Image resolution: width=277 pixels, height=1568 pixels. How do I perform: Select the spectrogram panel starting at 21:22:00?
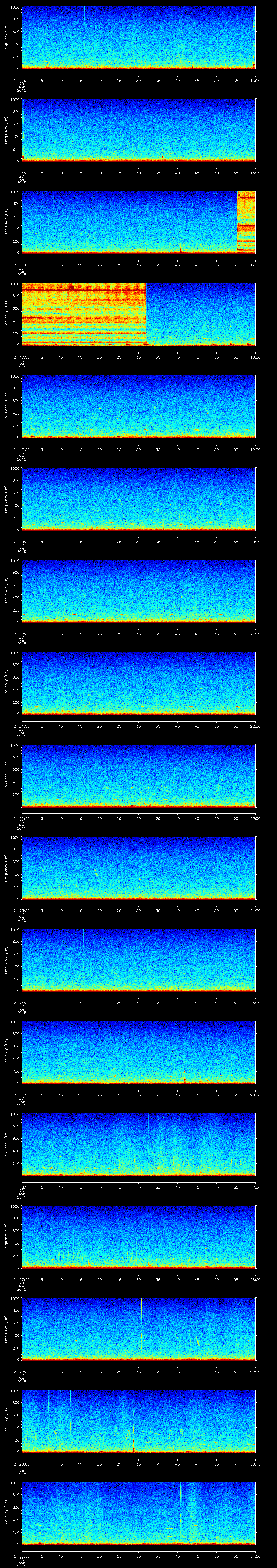pos(138,775)
